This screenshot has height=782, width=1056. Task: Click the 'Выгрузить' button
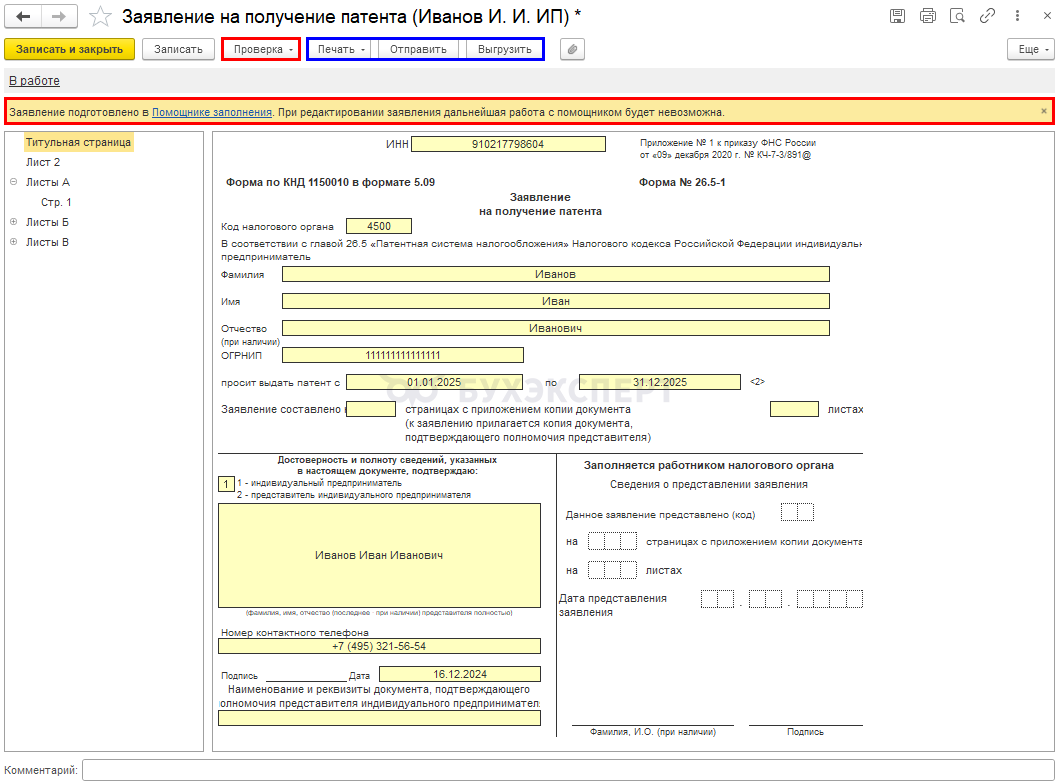click(x=504, y=49)
